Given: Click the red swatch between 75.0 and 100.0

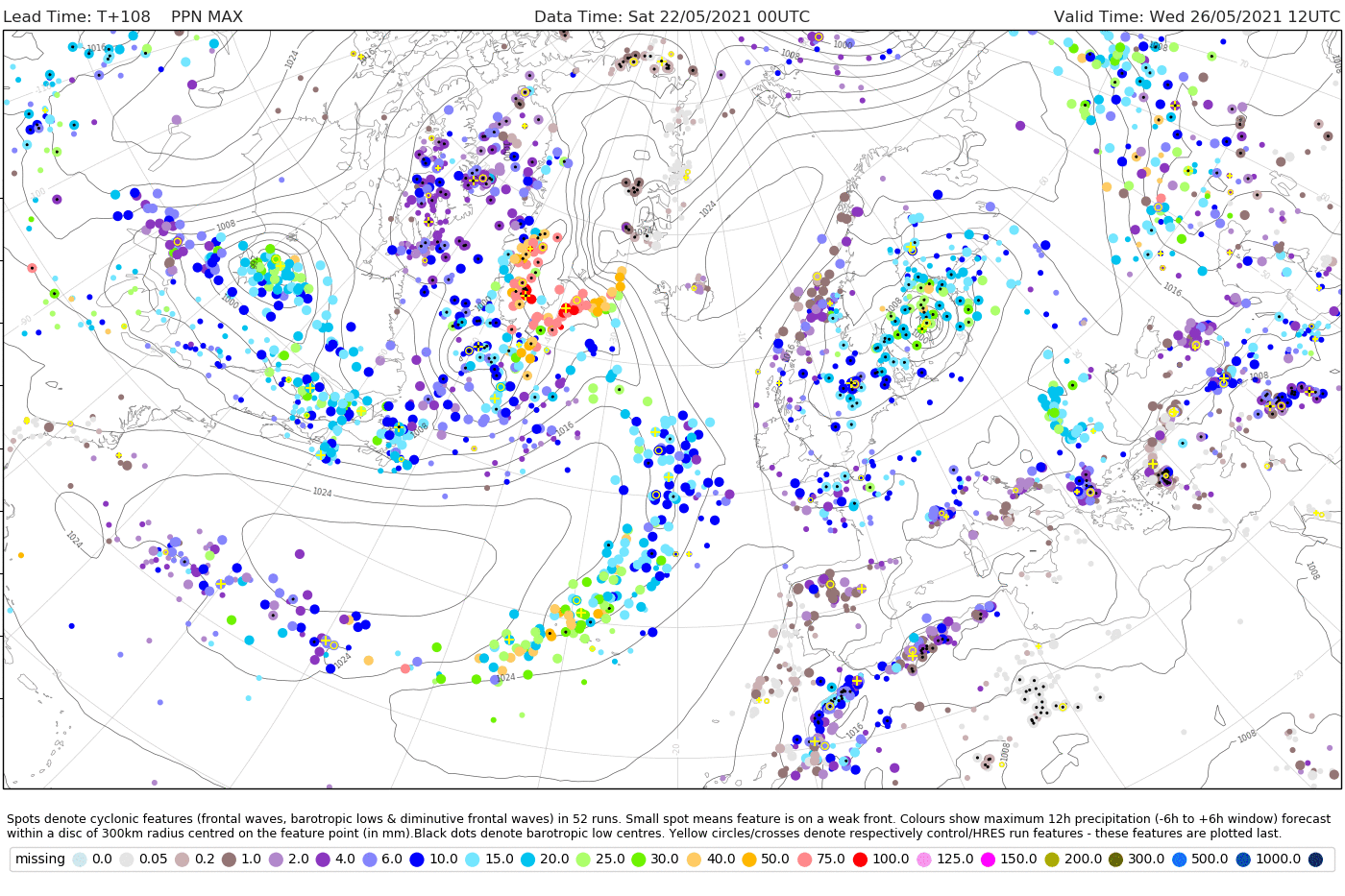Looking at the screenshot, I should click(859, 860).
